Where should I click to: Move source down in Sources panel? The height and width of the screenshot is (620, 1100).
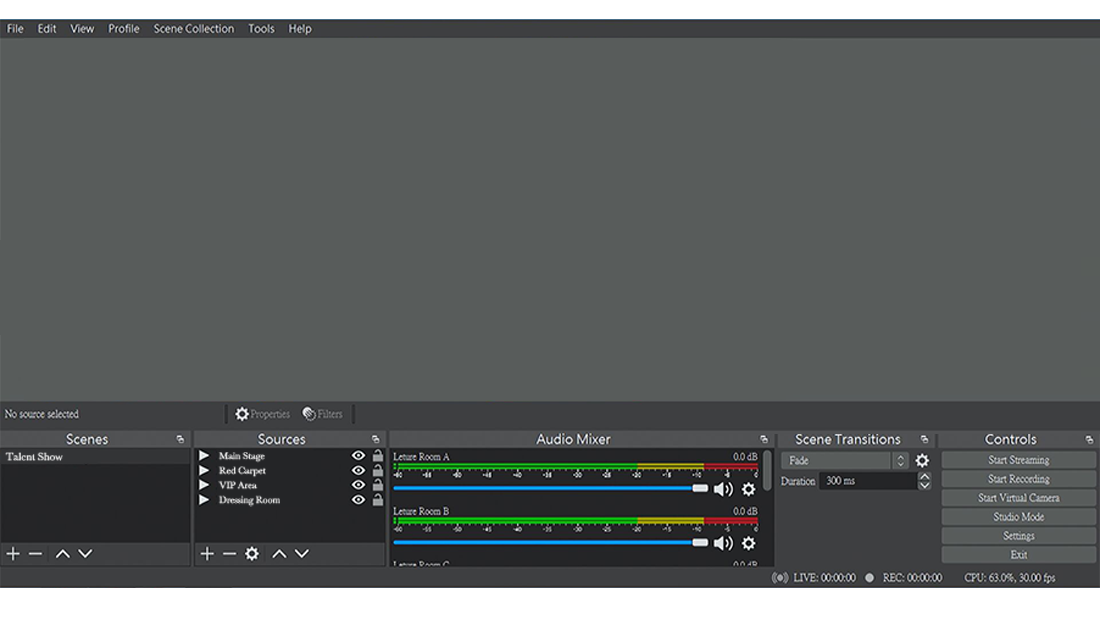302,554
